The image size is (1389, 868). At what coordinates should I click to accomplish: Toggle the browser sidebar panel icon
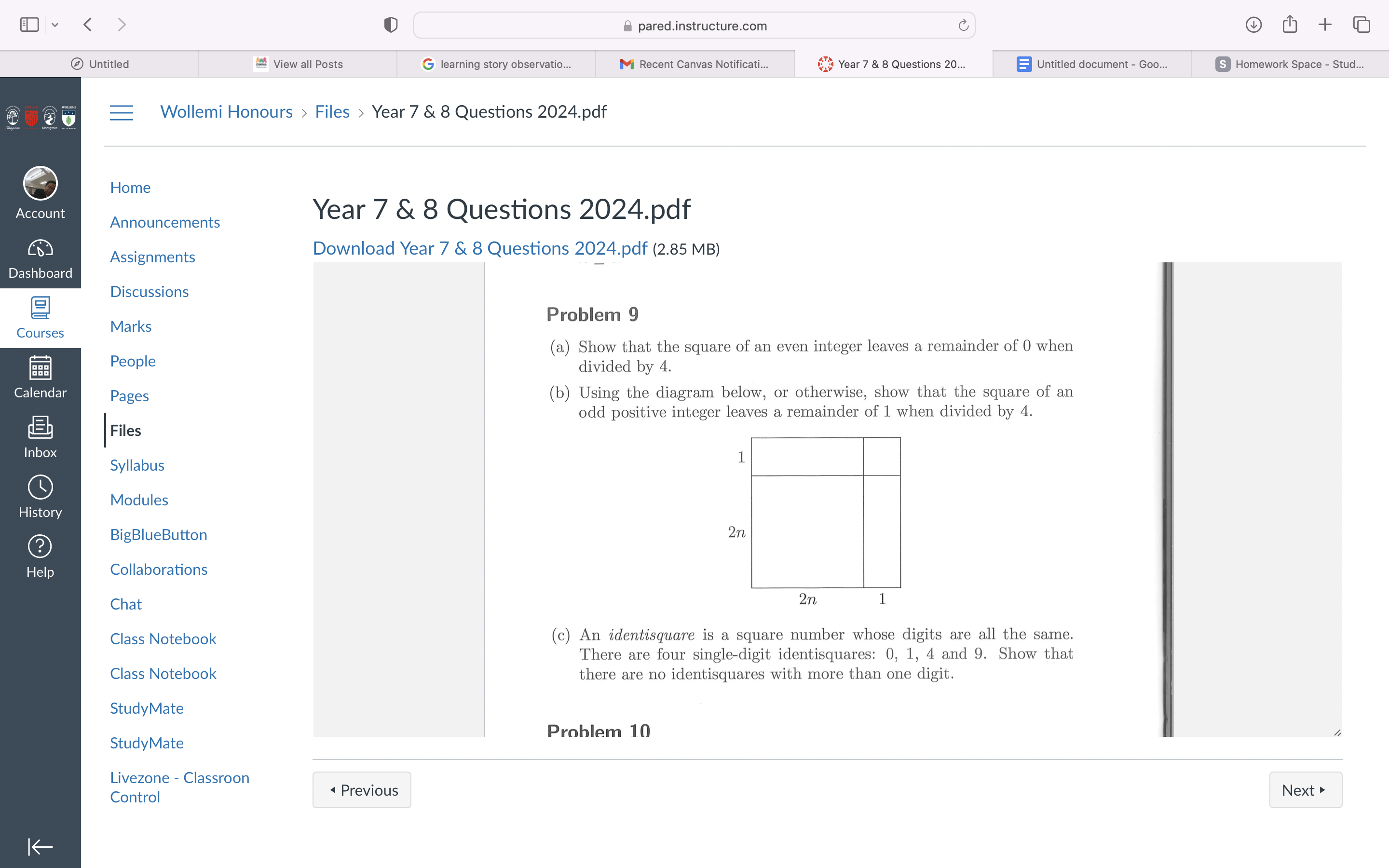pyautogui.click(x=29, y=24)
